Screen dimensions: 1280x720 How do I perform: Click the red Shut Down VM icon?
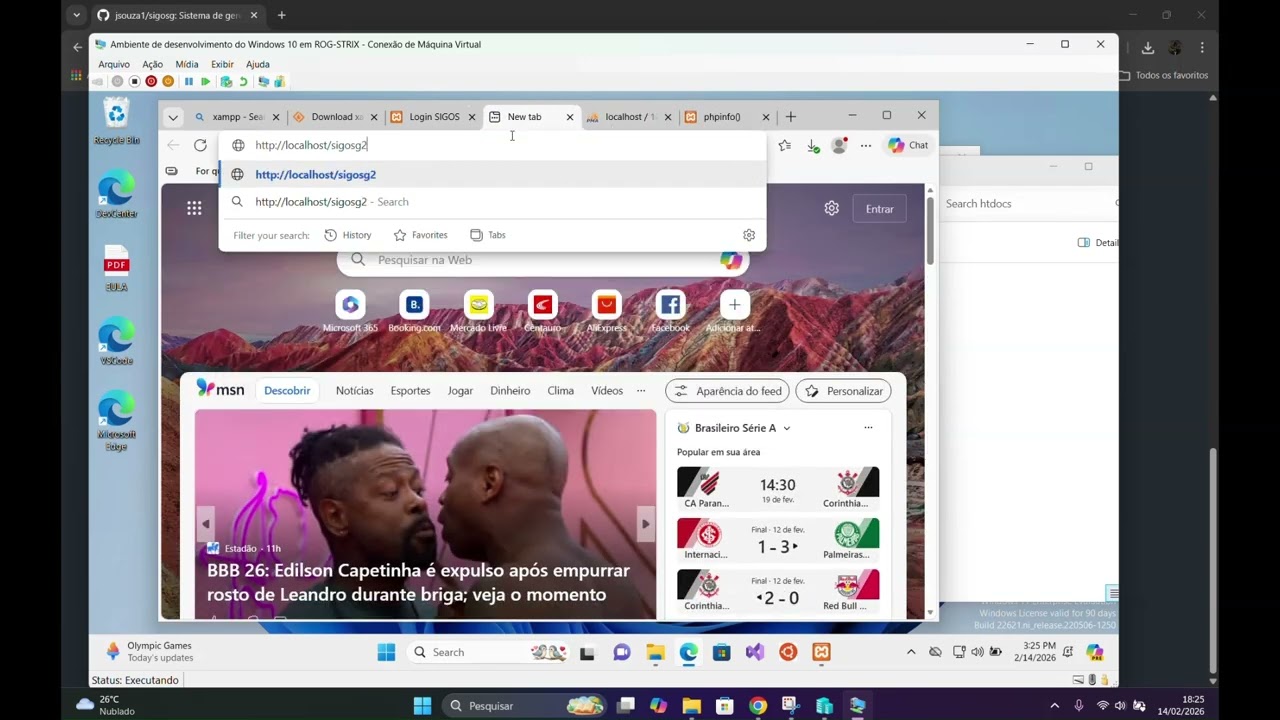pyautogui.click(x=151, y=82)
